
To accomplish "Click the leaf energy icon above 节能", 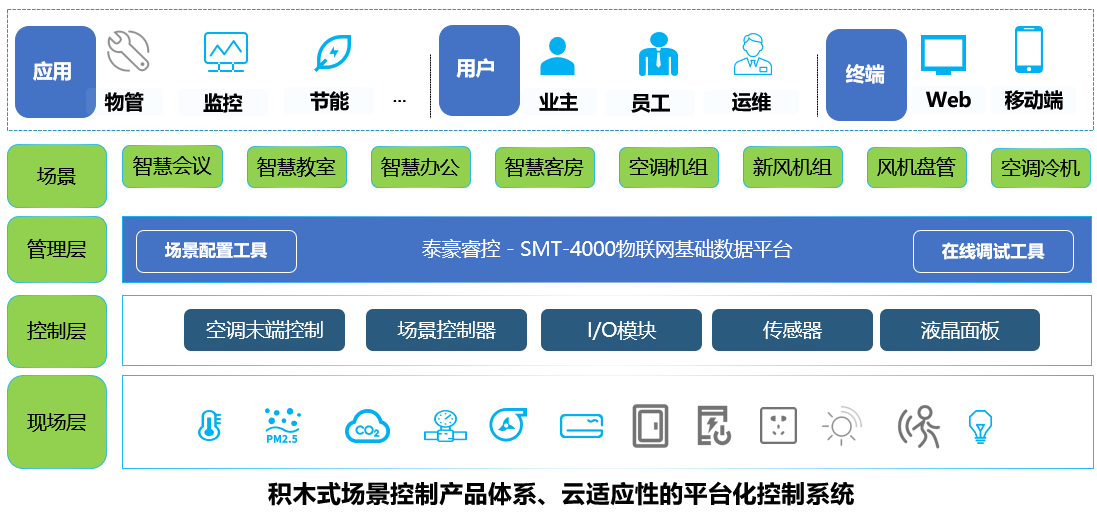I will click(x=332, y=52).
